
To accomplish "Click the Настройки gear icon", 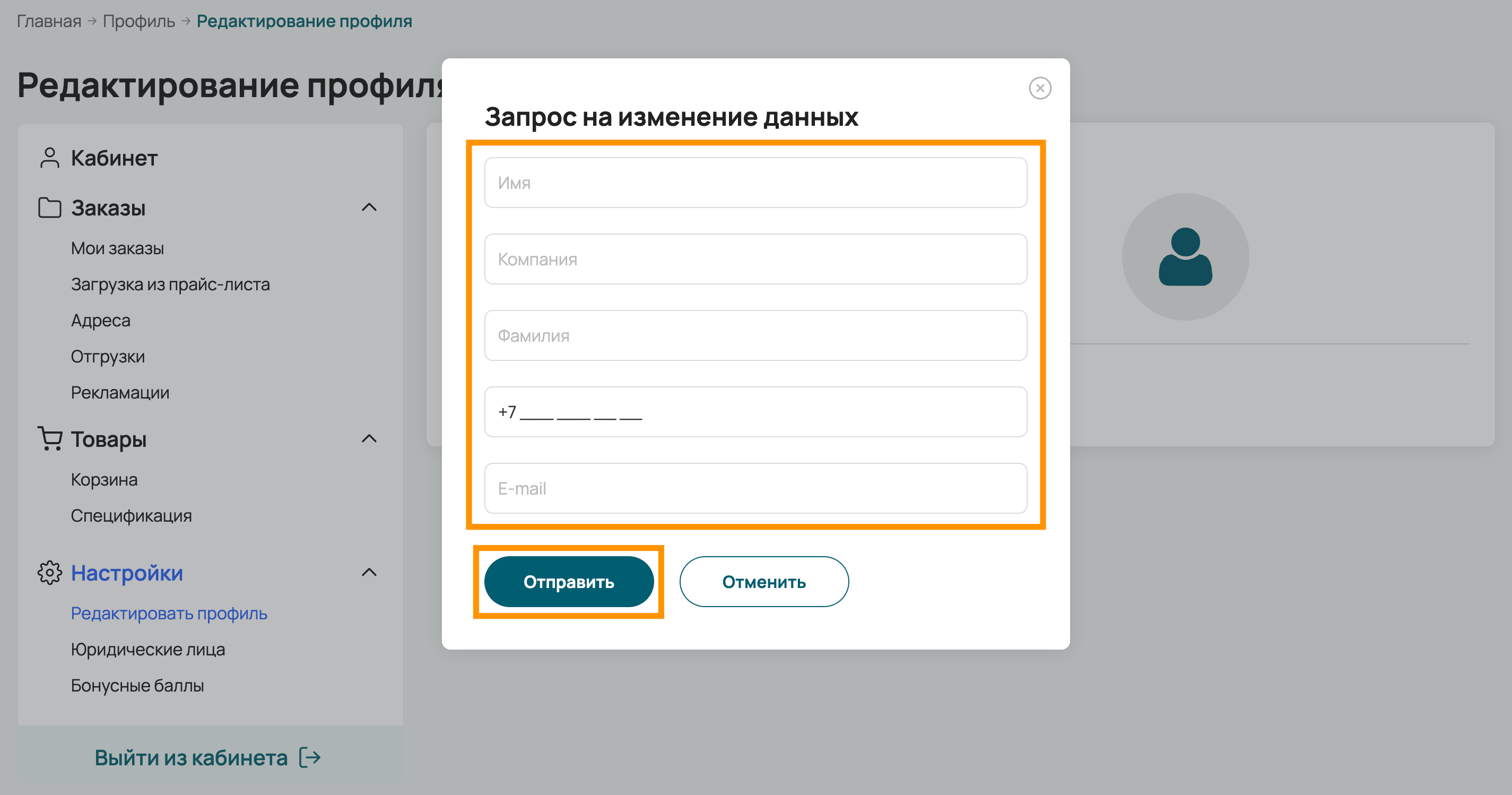I will tap(50, 573).
